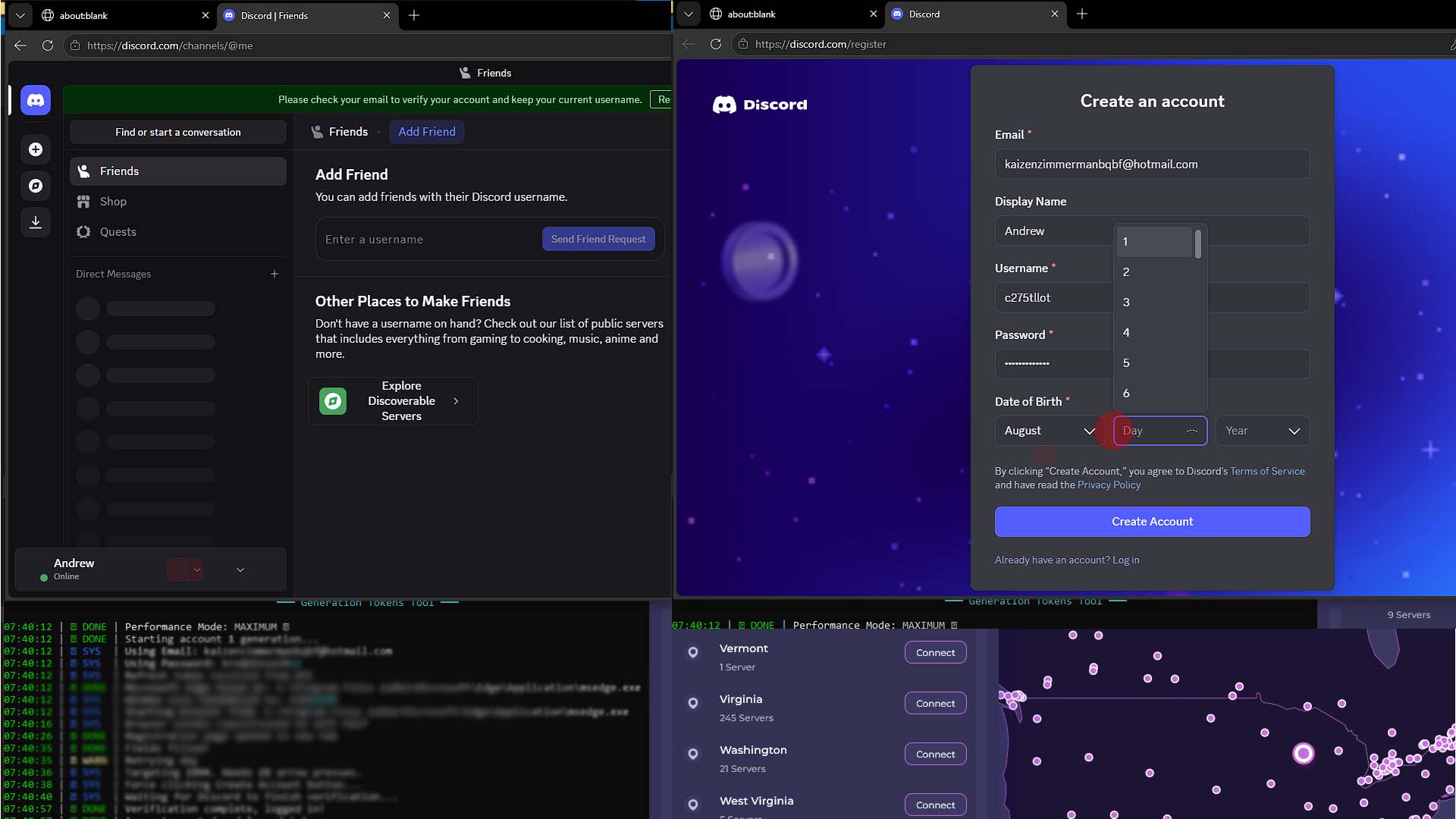
Task: Open the Friends item in sidebar
Action: pos(178,171)
